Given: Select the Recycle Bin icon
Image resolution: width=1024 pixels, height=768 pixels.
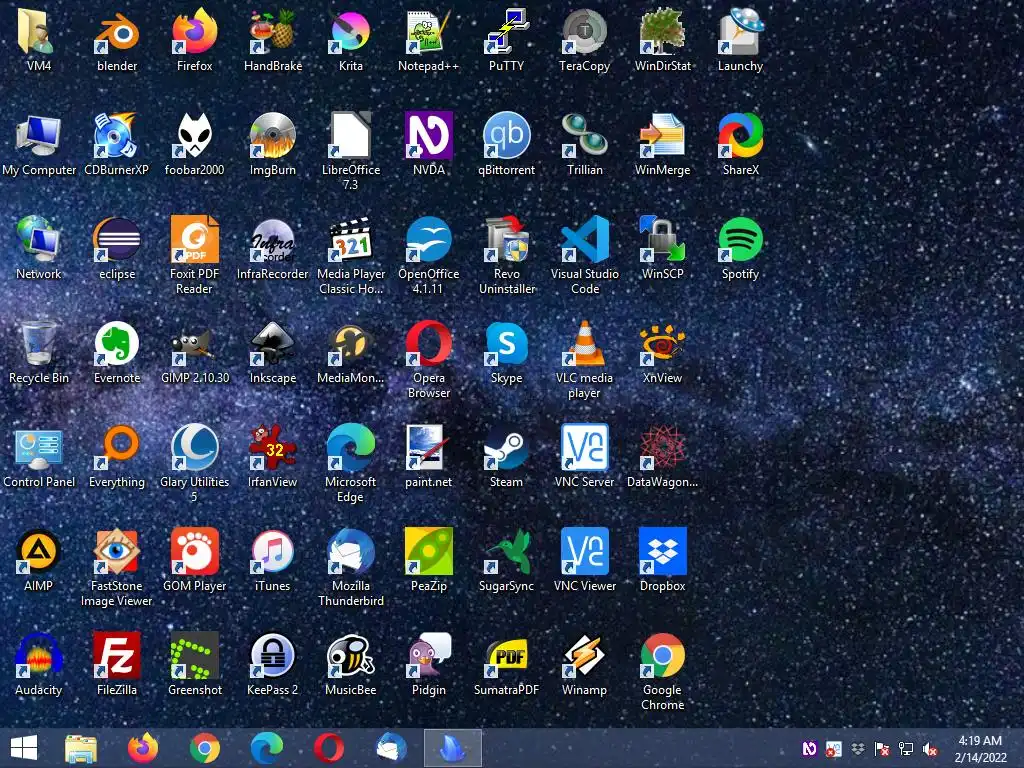Looking at the screenshot, I should [x=39, y=344].
